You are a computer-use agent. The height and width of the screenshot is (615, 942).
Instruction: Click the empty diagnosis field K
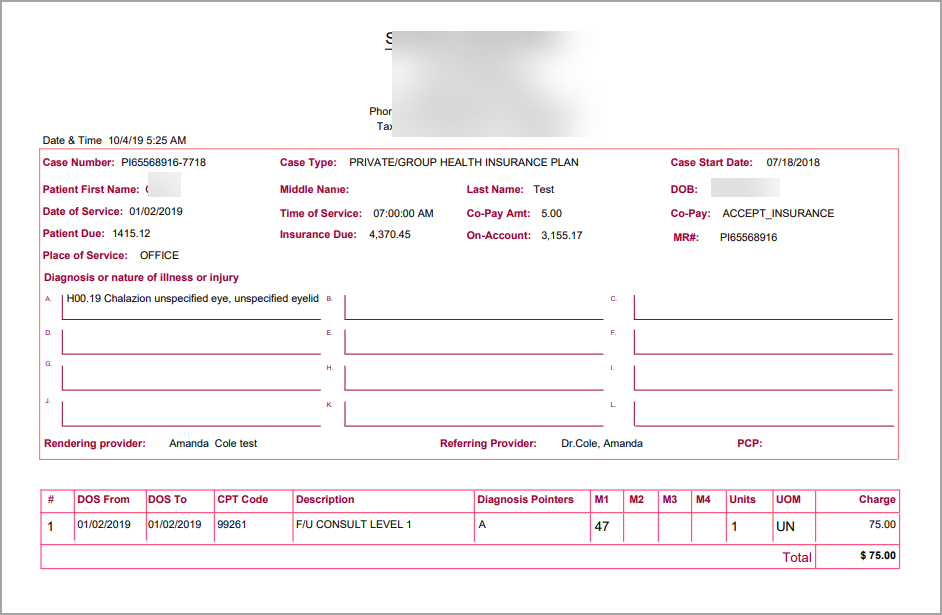[473, 414]
